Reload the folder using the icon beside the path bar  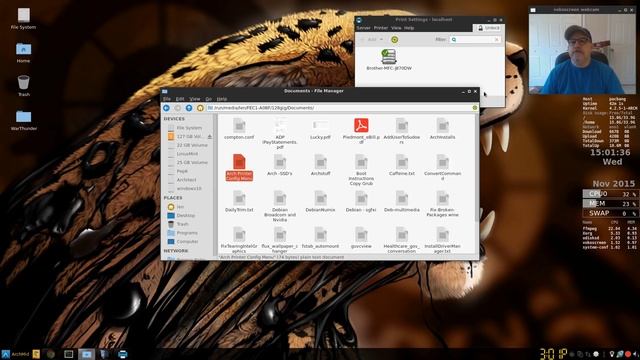pyautogui.click(x=475, y=108)
